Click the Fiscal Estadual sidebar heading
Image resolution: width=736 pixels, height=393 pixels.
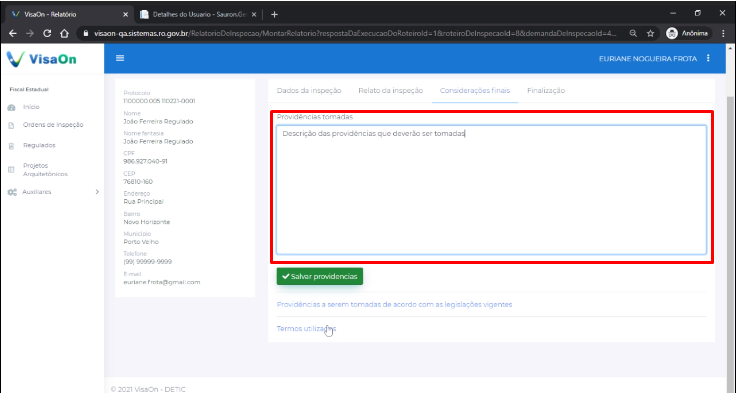[29, 89]
